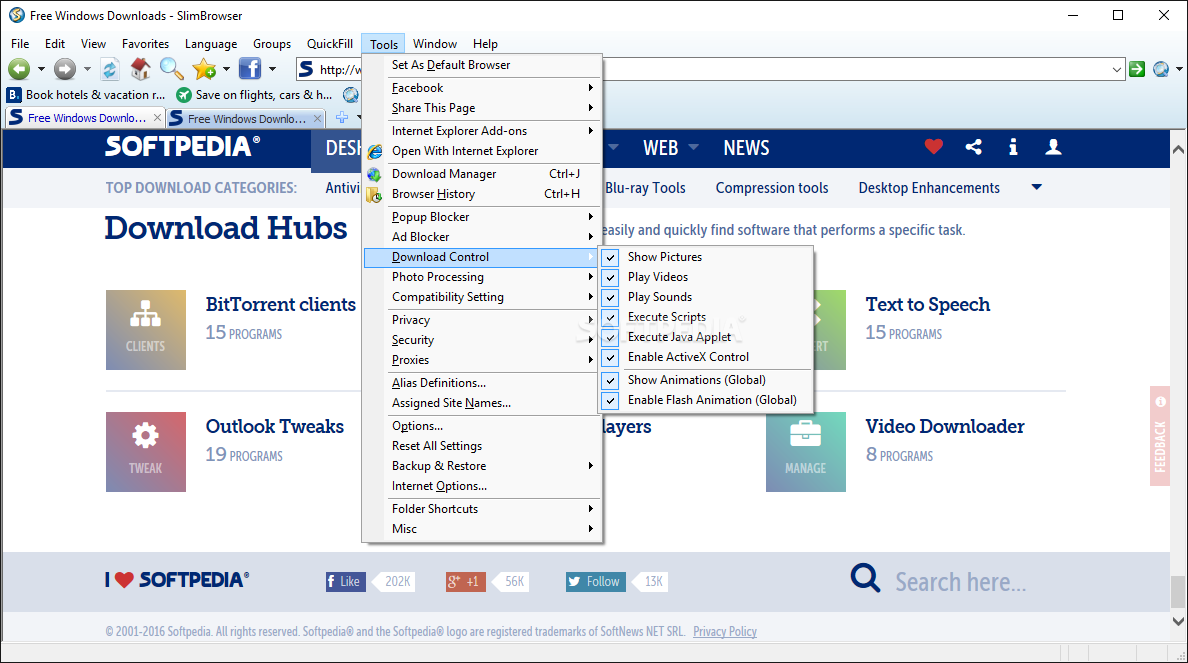Click the web search globe icon at far right
Viewport: 1188px width, 663px height.
click(1161, 69)
